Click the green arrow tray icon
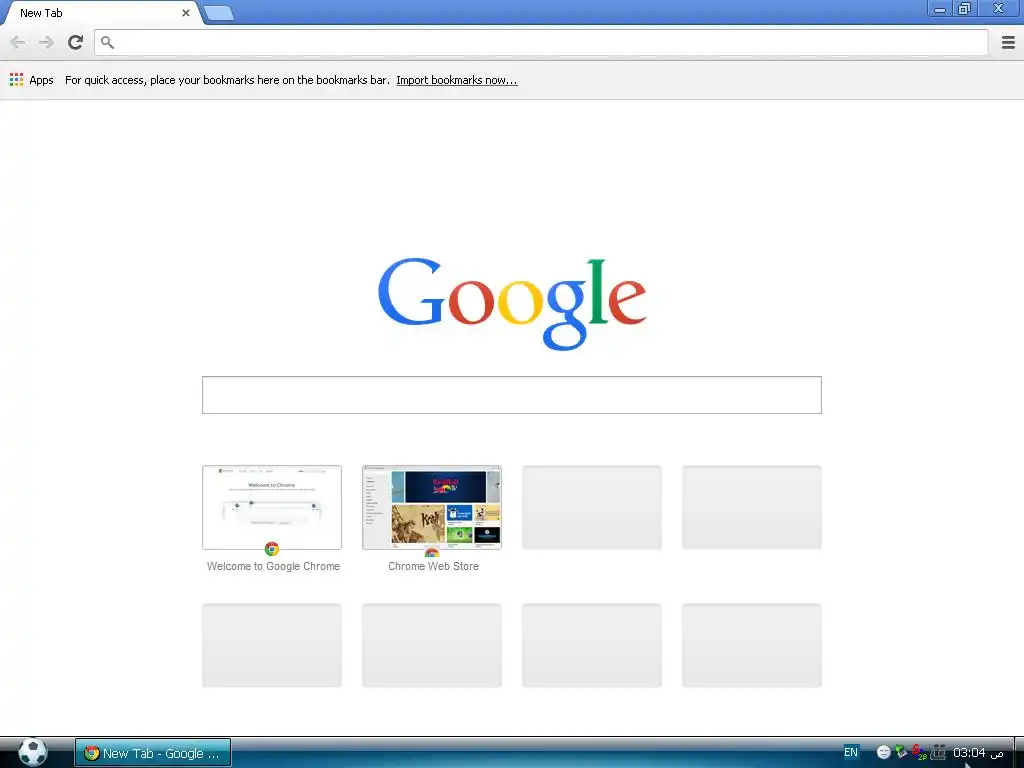The height and width of the screenshot is (768, 1024). point(901,752)
